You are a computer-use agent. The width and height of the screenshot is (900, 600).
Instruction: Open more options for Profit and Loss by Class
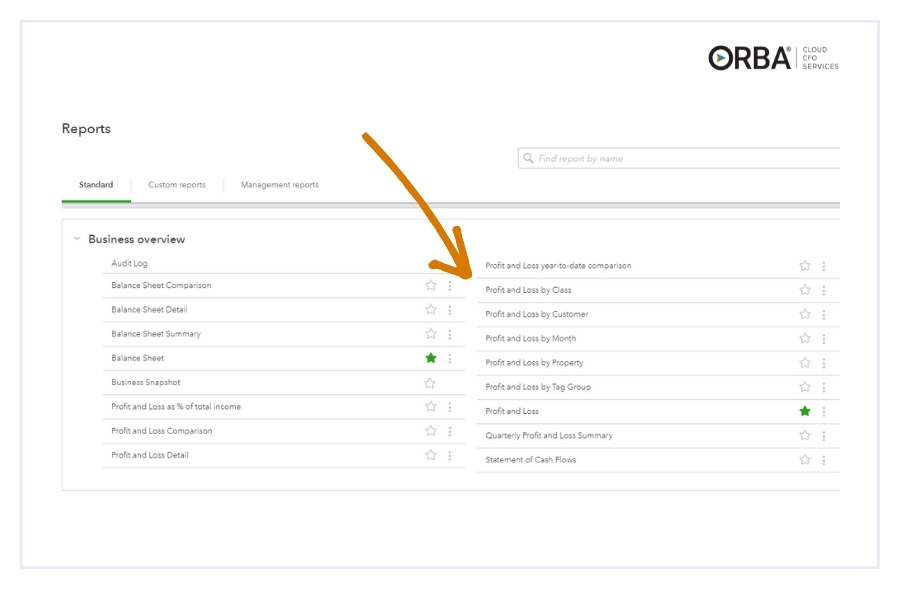[824, 290]
